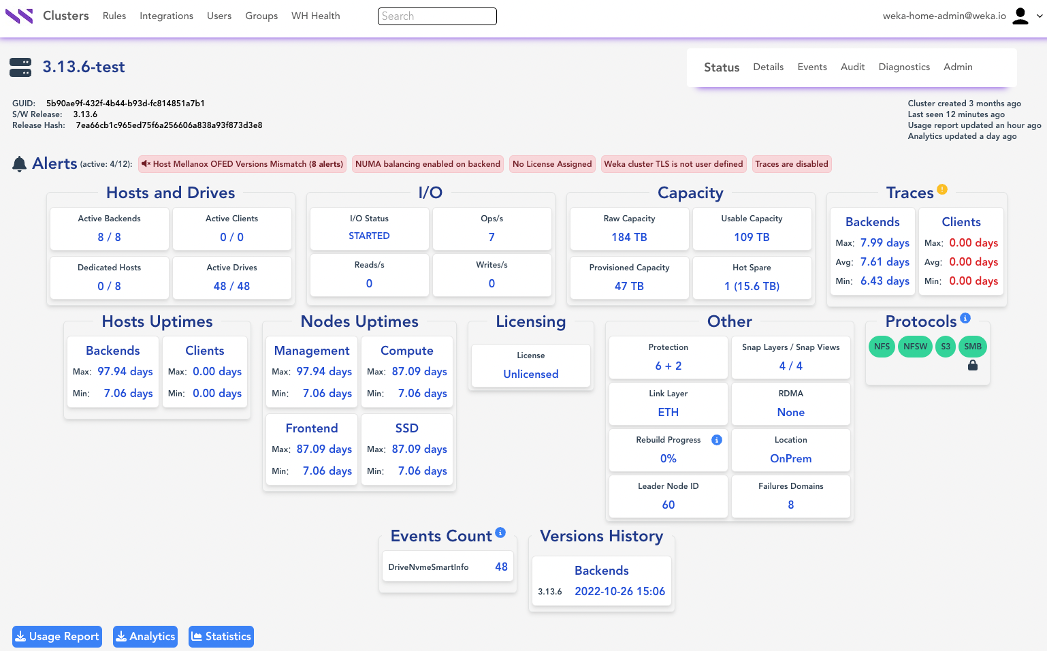This screenshot has height=656, width=1048.
Task: Open the user account dropdown menu
Action: 1025,16
